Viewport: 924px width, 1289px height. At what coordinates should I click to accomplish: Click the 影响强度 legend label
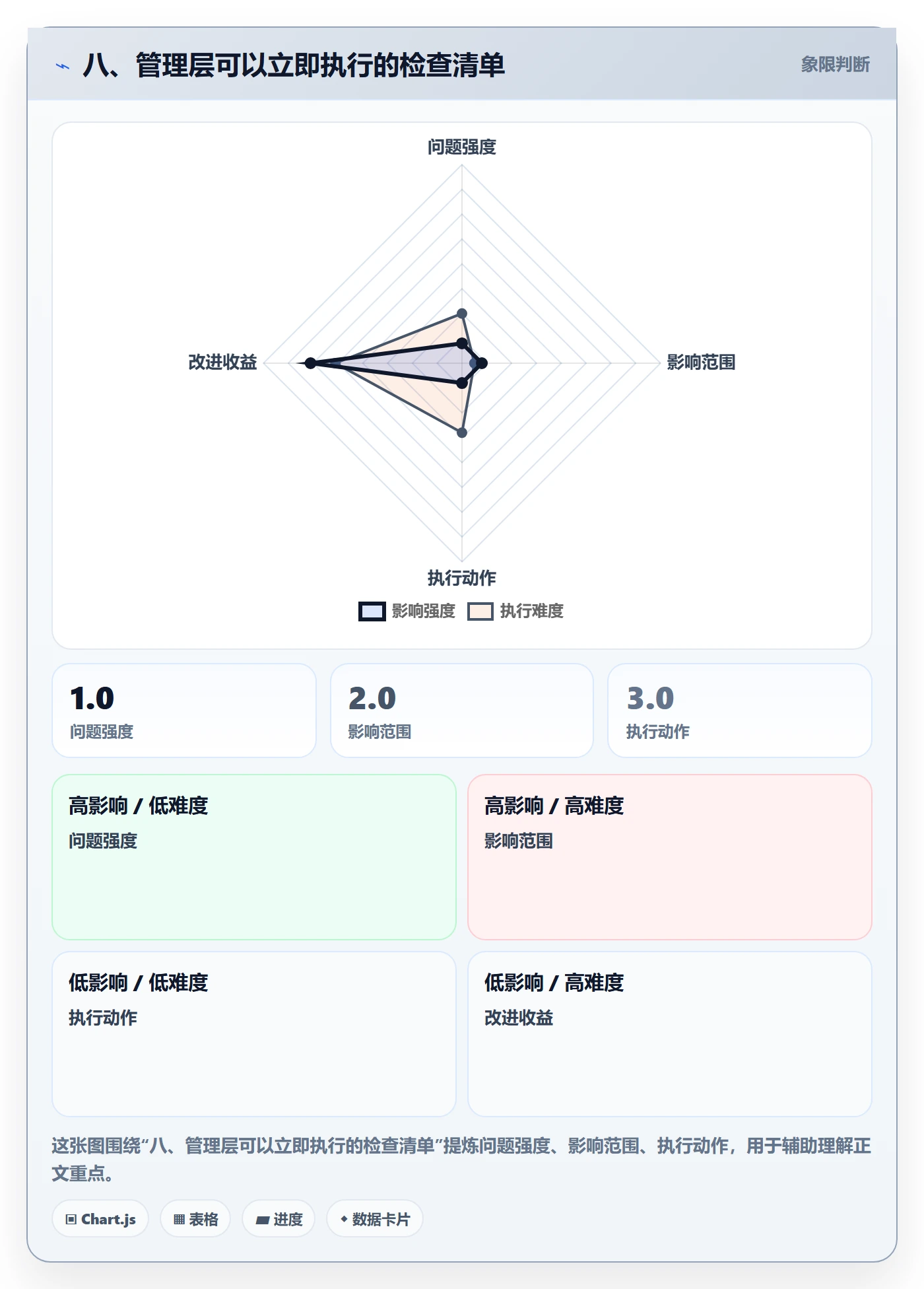pos(424,611)
